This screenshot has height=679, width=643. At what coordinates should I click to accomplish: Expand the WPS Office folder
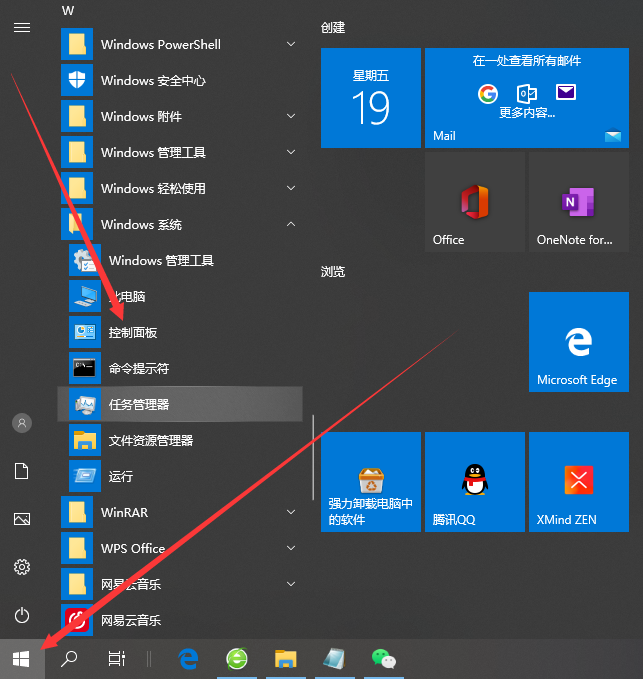291,548
